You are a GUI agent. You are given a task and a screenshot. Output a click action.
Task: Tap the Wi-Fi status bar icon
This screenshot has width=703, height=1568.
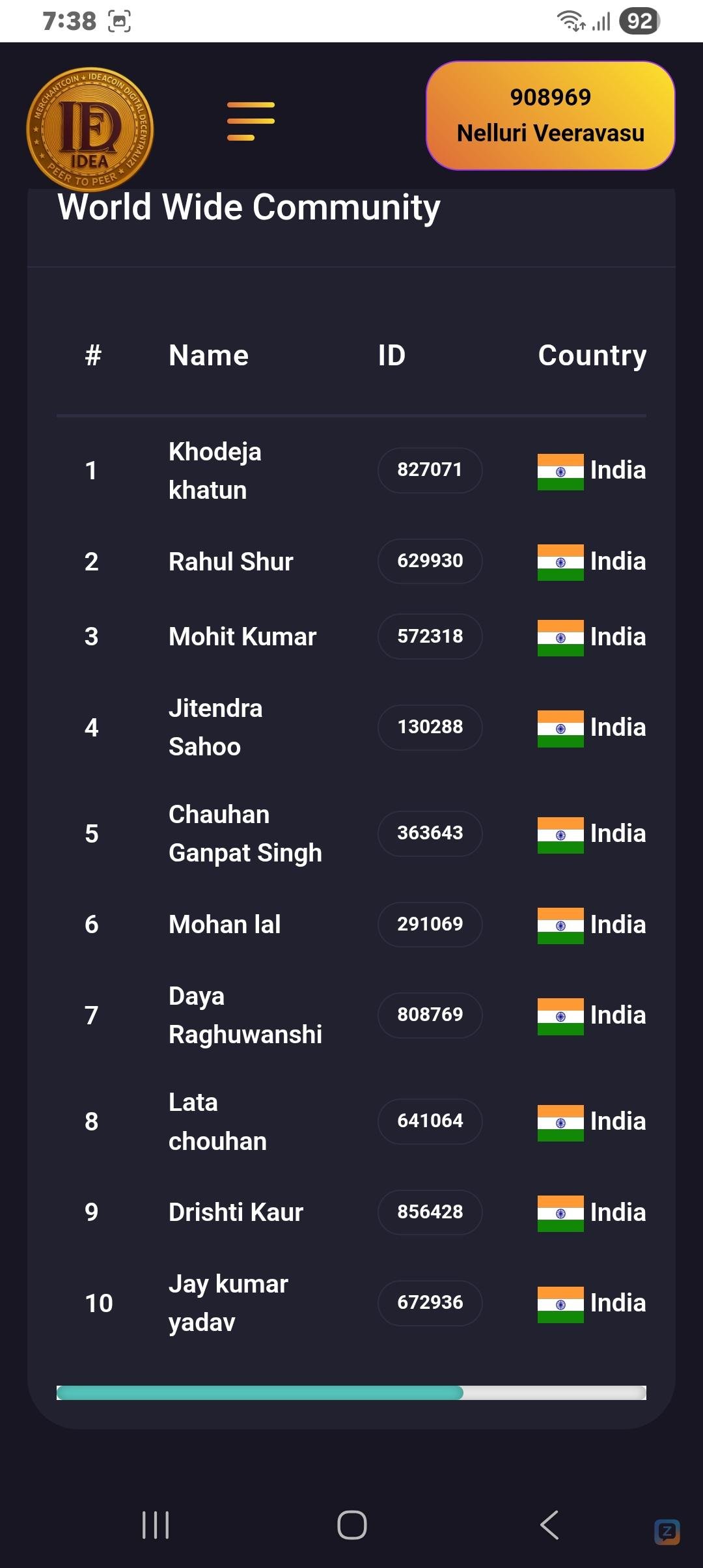click(x=571, y=21)
